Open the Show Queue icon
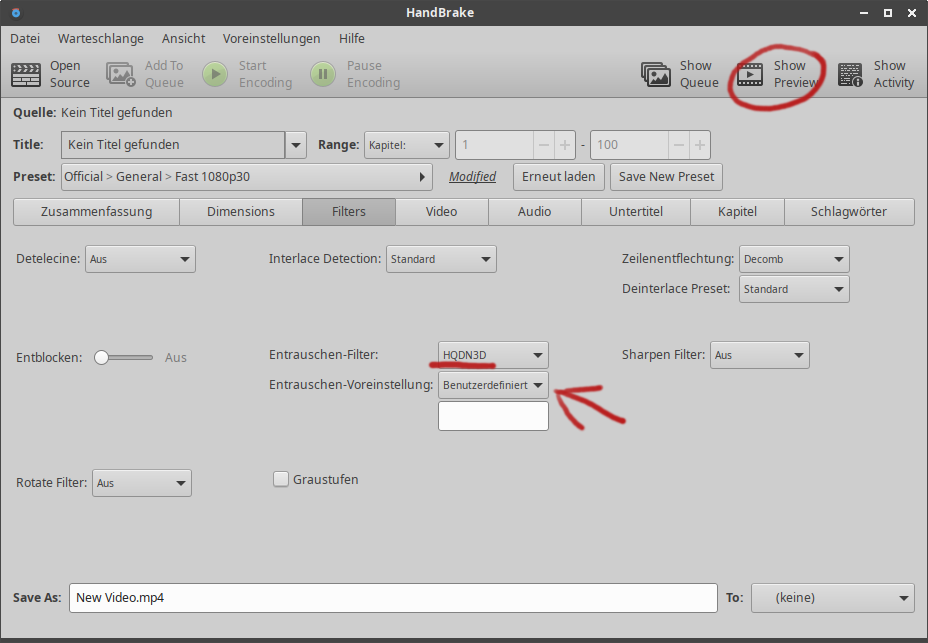The height and width of the screenshot is (643, 928). [656, 75]
